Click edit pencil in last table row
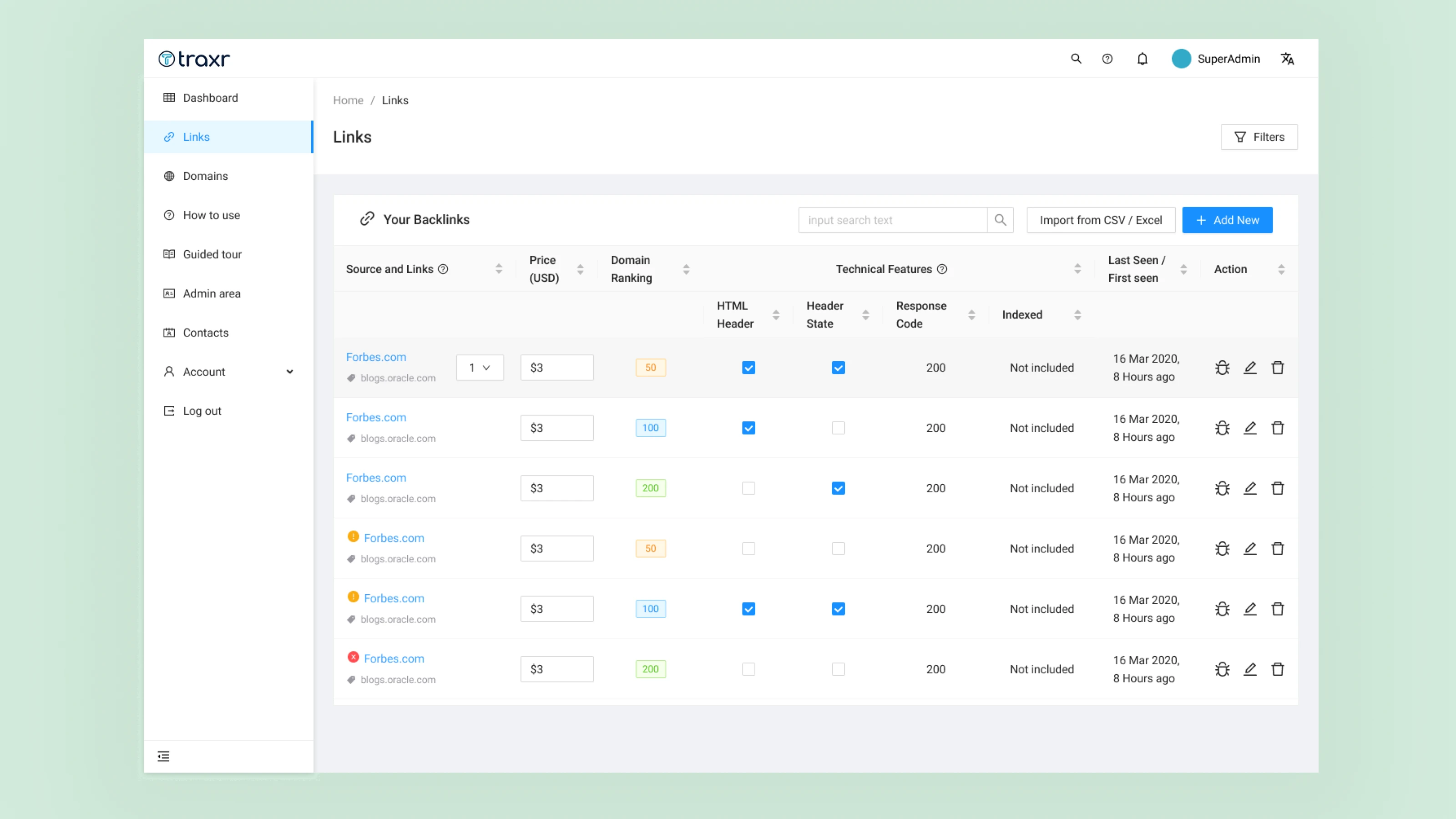The image size is (1456, 819). pyautogui.click(x=1250, y=669)
